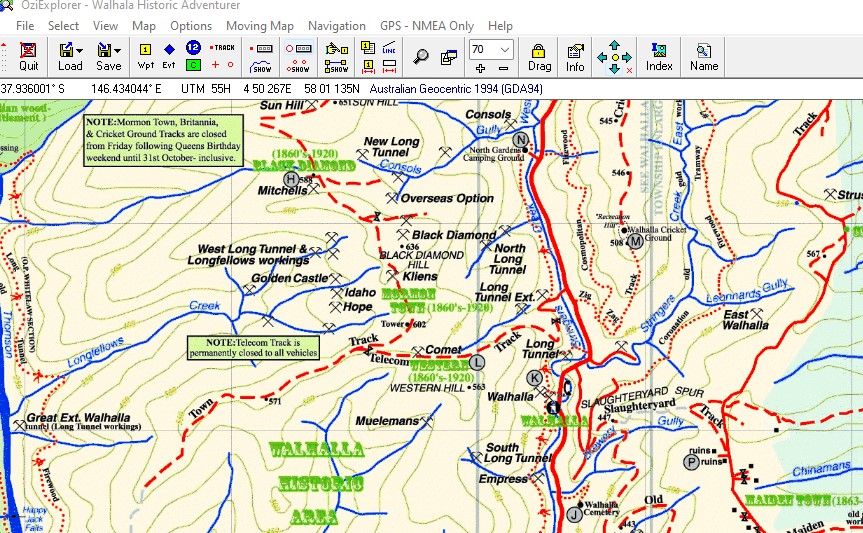863x533 pixels.
Task: Click the Walhalla Cricket Ground M marker
Action: pos(634,242)
